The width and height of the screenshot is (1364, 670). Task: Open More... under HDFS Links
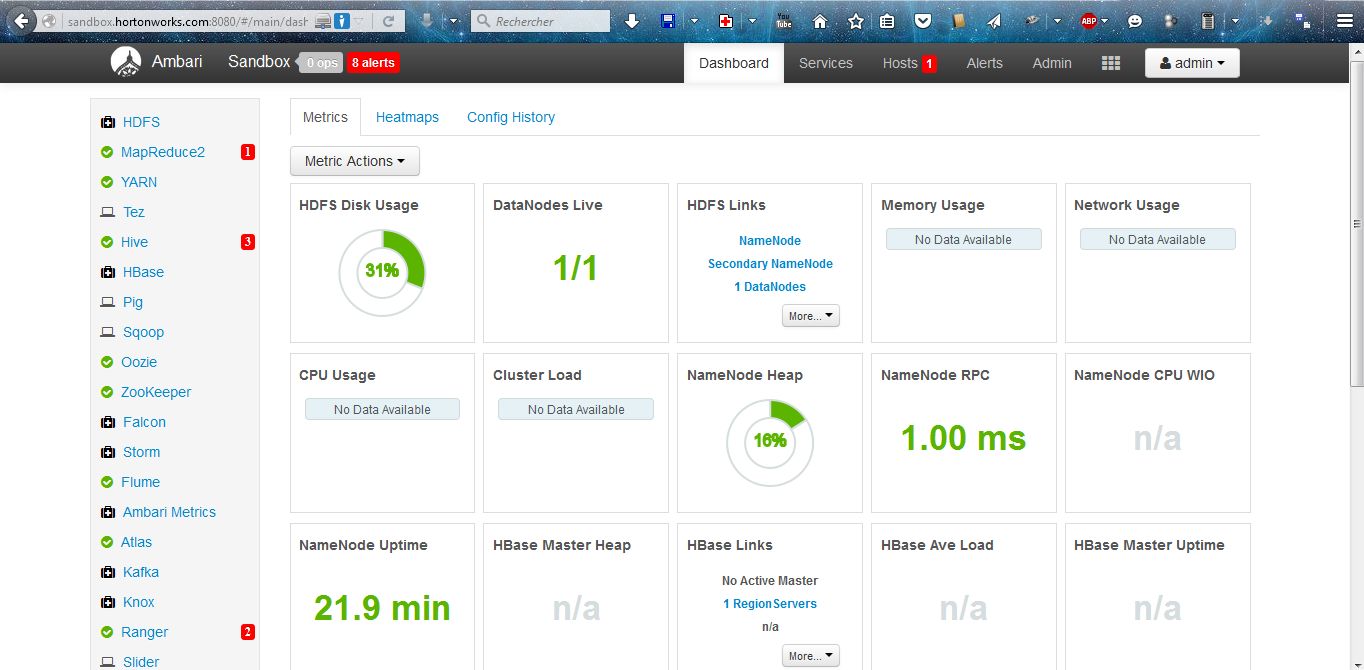pyautogui.click(x=810, y=315)
